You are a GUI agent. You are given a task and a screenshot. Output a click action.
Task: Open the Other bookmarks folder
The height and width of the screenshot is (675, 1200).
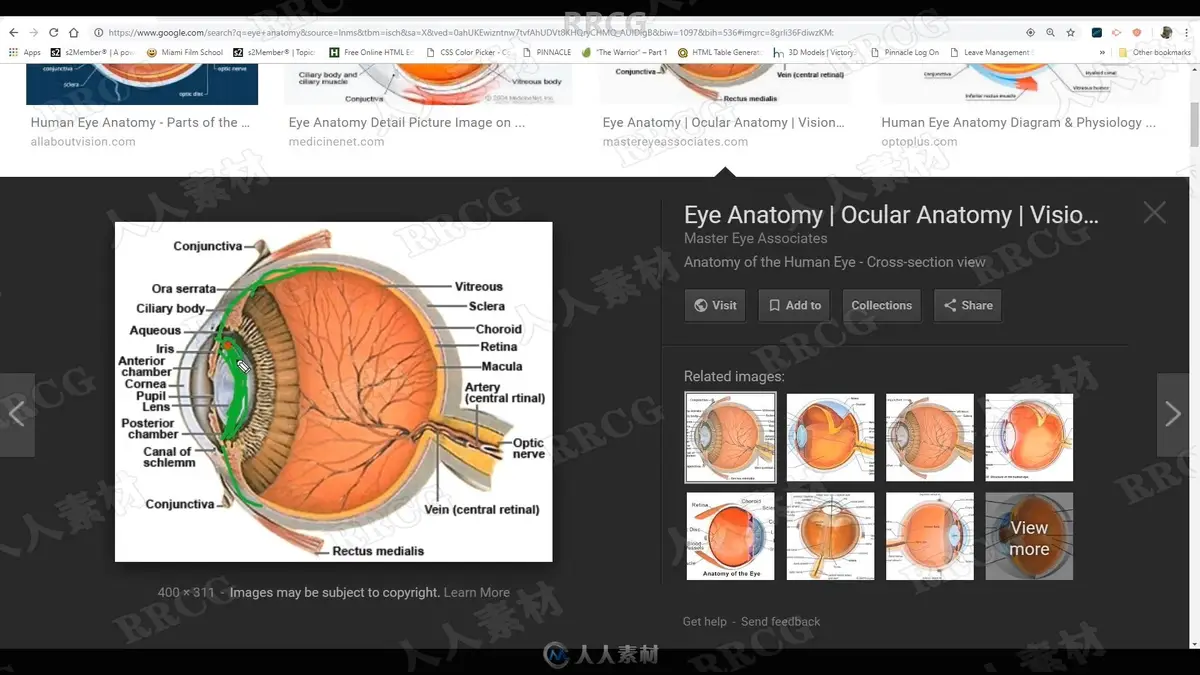pyautogui.click(x=1154, y=52)
